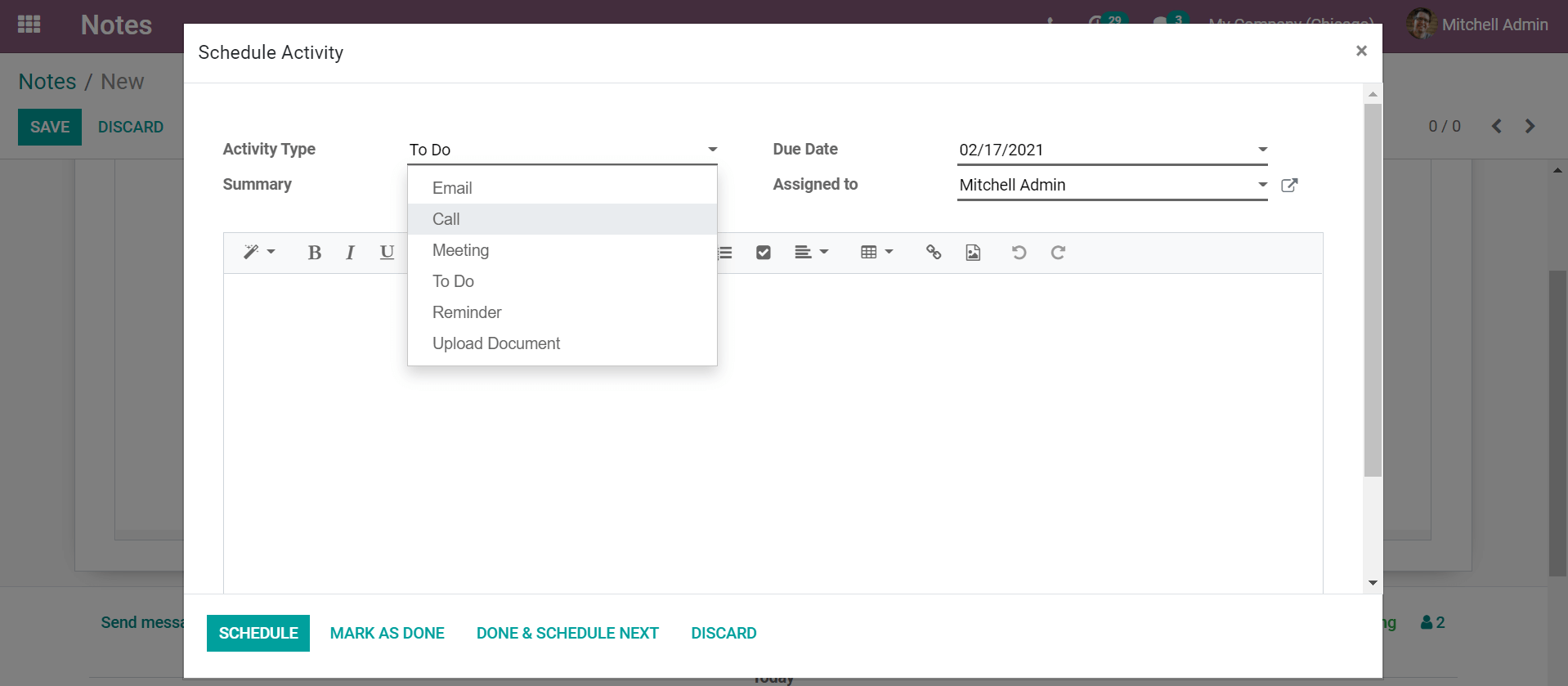
Task: Open the Due Date picker arrow
Action: pyautogui.click(x=1262, y=150)
